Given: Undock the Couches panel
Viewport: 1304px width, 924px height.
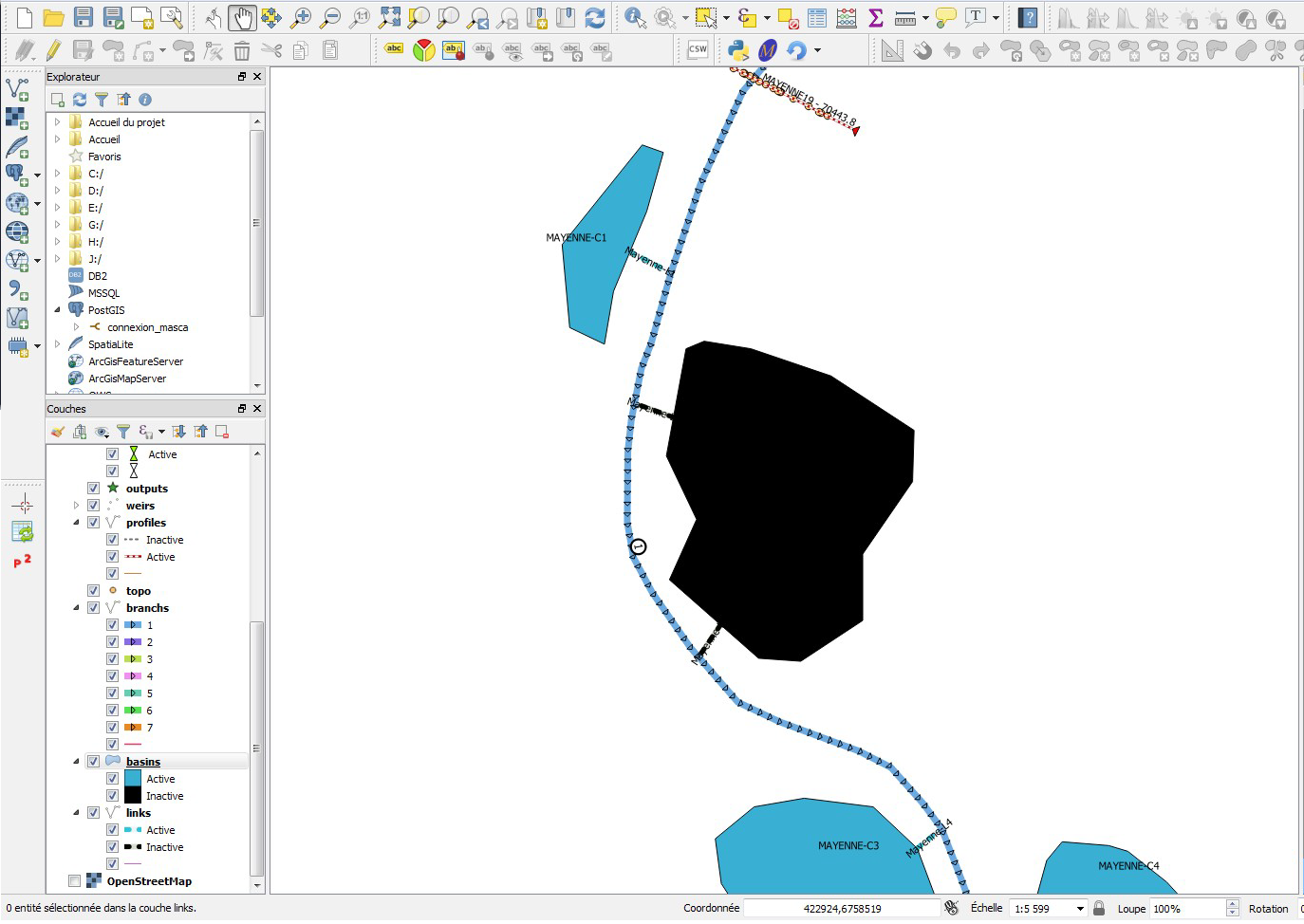Looking at the screenshot, I should point(242,409).
